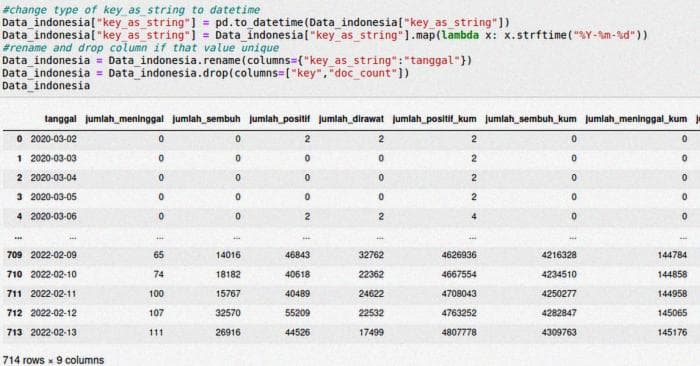Click the tanggal column header

(x=60, y=119)
